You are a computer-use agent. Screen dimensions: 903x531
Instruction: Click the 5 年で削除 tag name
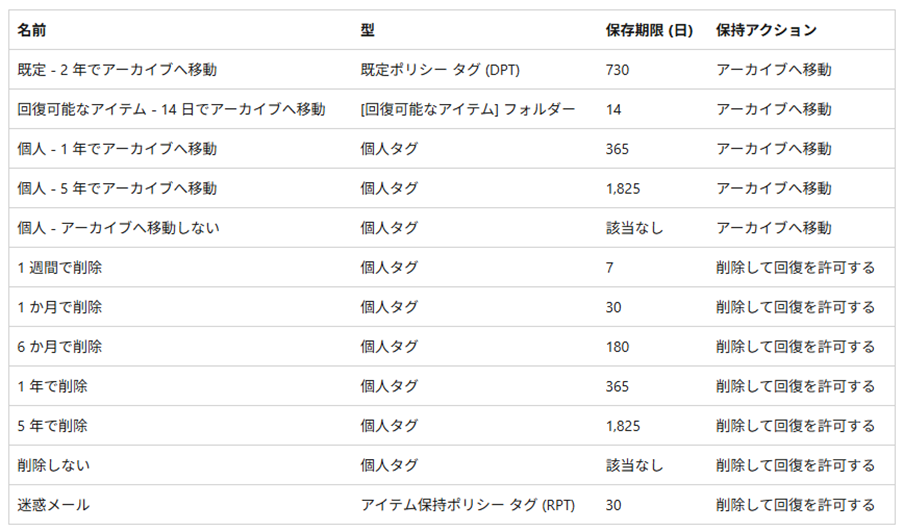click(52, 426)
